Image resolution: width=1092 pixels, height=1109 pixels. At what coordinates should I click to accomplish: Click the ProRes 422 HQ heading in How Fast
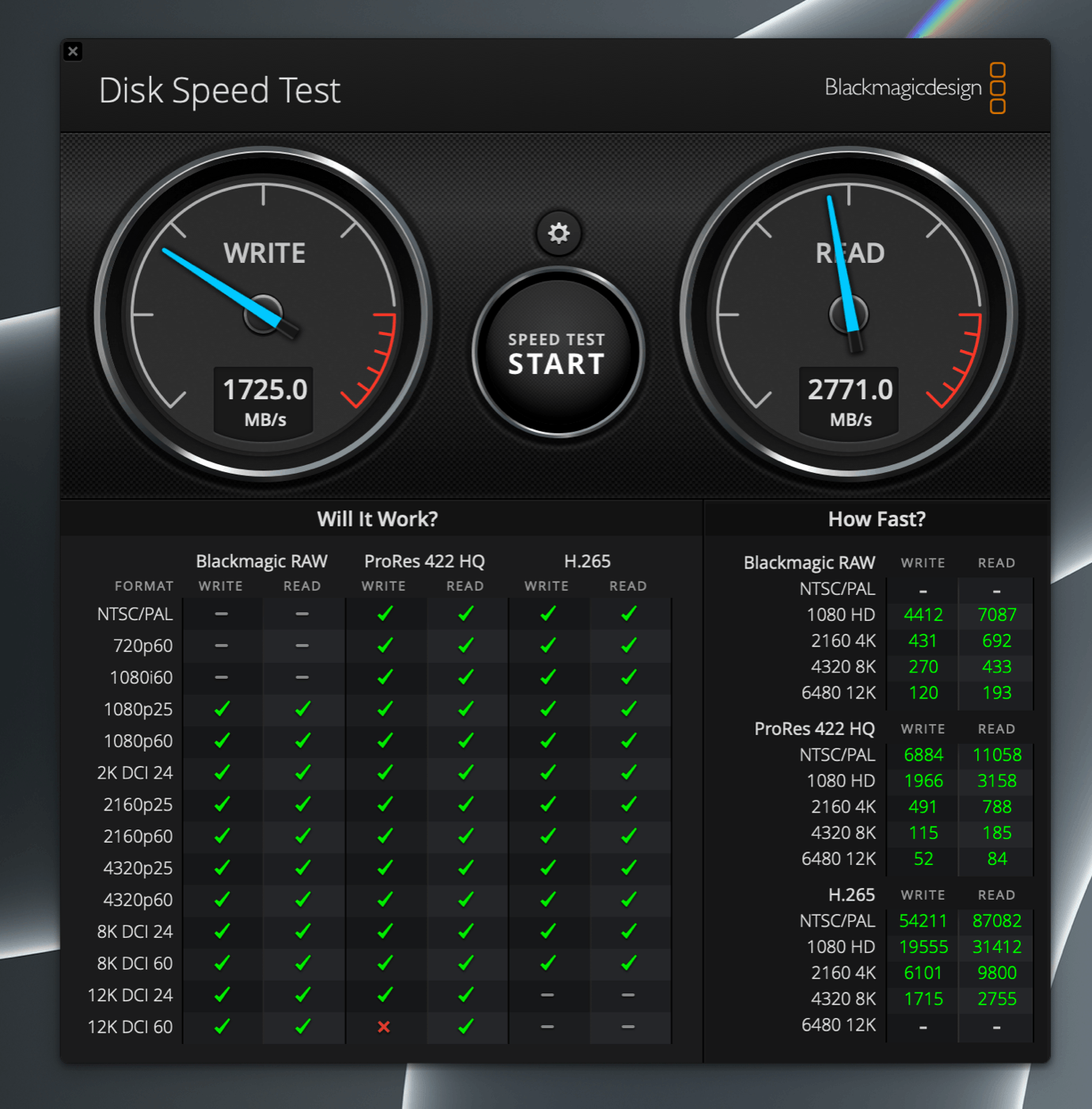(x=814, y=729)
